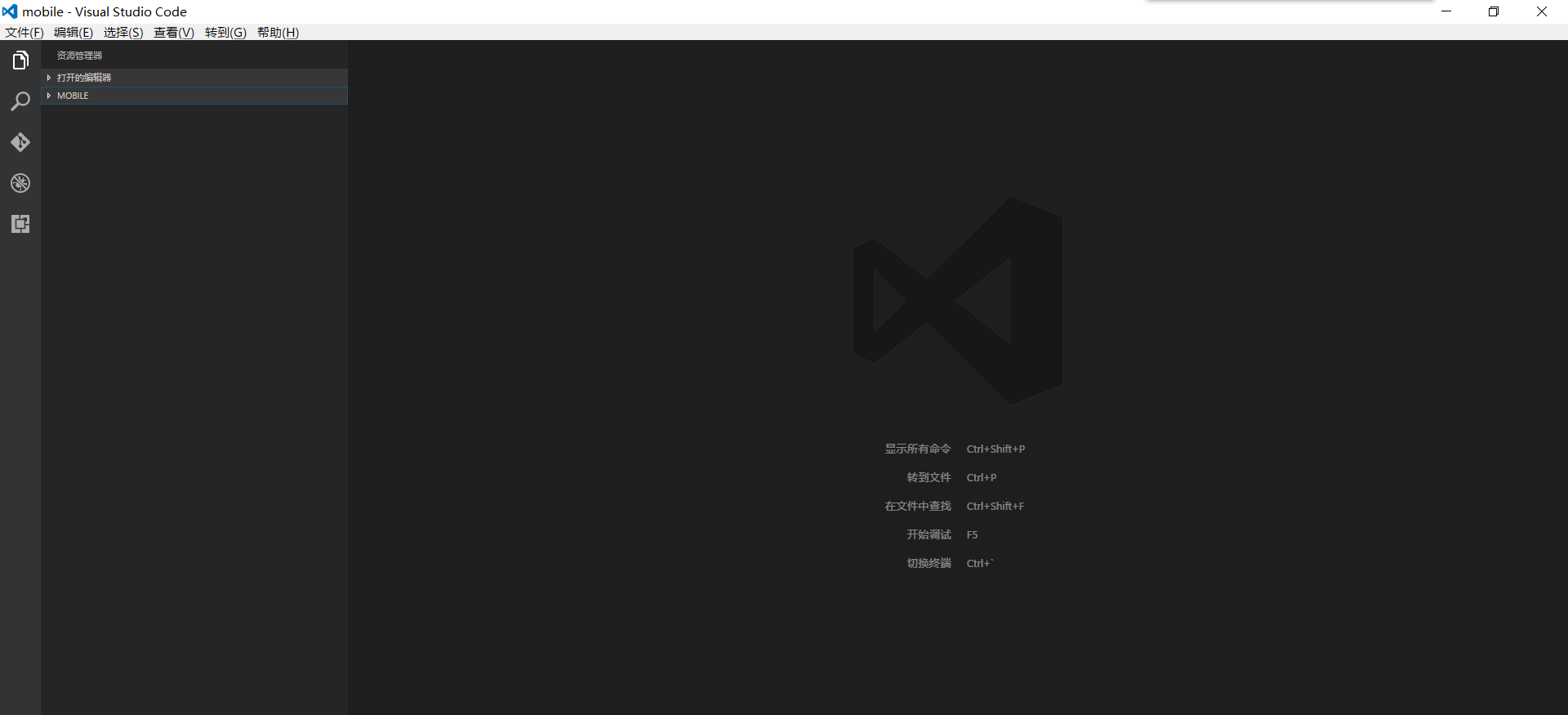Click the Ctrl+P shortcut label
Screen dimensions: 1568x715
[982, 477]
